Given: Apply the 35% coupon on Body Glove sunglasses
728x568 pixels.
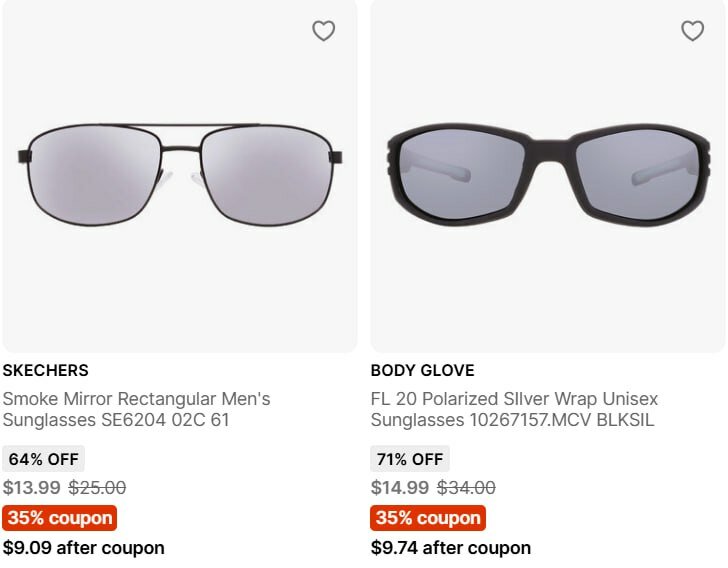Looking at the screenshot, I should pyautogui.click(x=428, y=518).
